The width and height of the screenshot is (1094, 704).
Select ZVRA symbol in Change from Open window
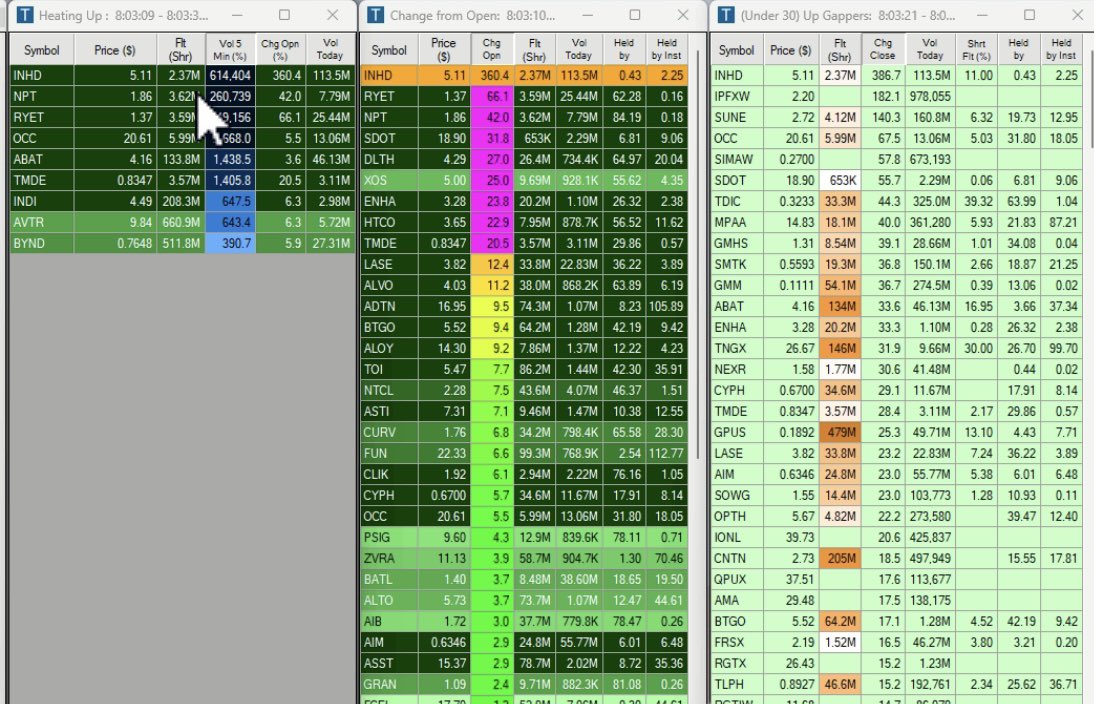tap(379, 557)
